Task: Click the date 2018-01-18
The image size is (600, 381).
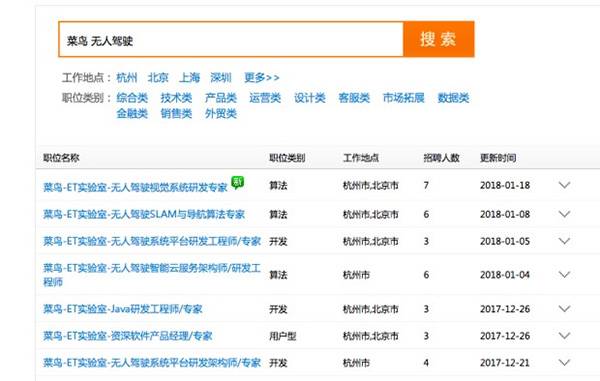Action: click(505, 186)
